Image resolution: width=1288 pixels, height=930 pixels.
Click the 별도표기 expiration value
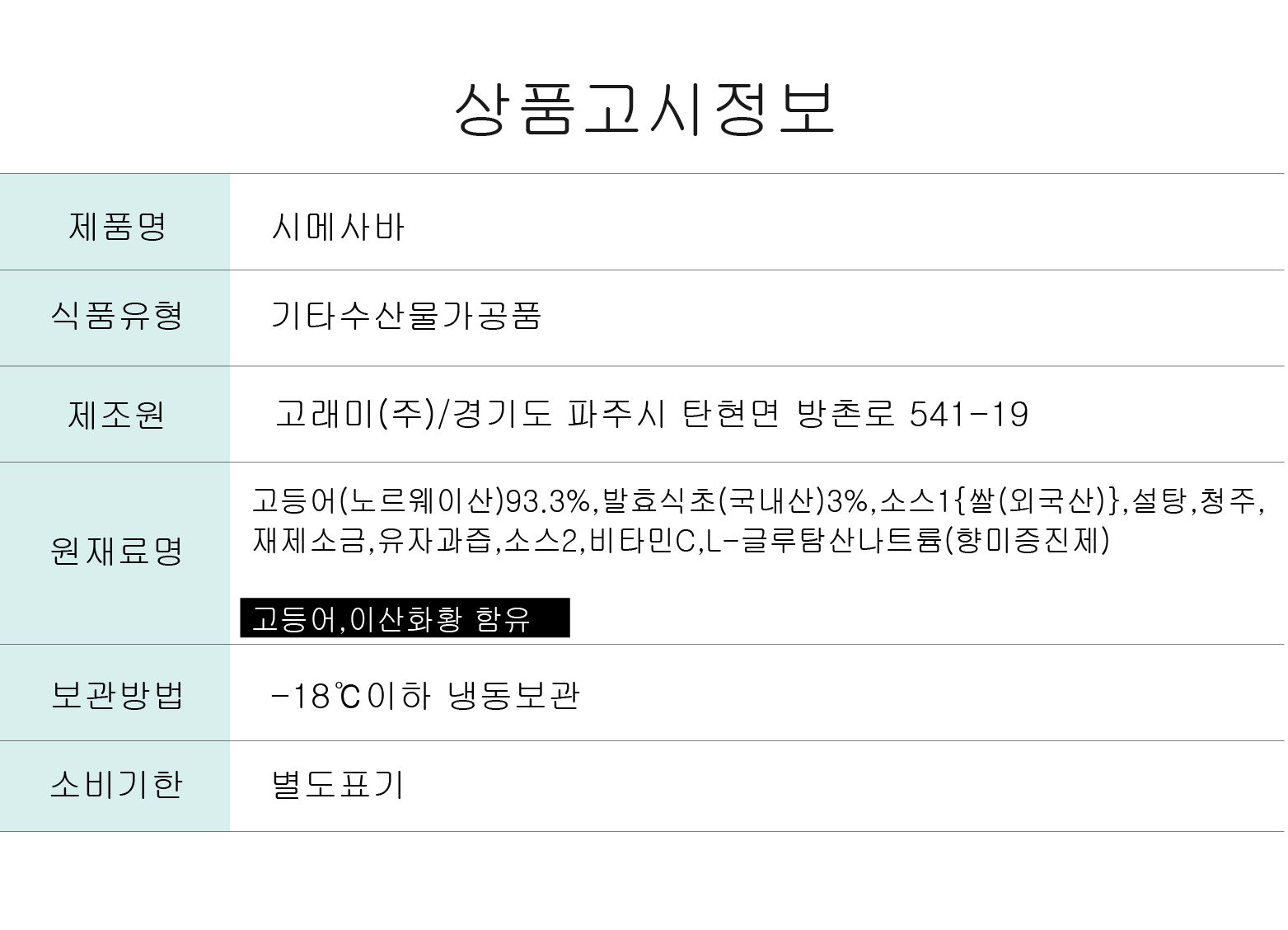pyautogui.click(x=338, y=785)
